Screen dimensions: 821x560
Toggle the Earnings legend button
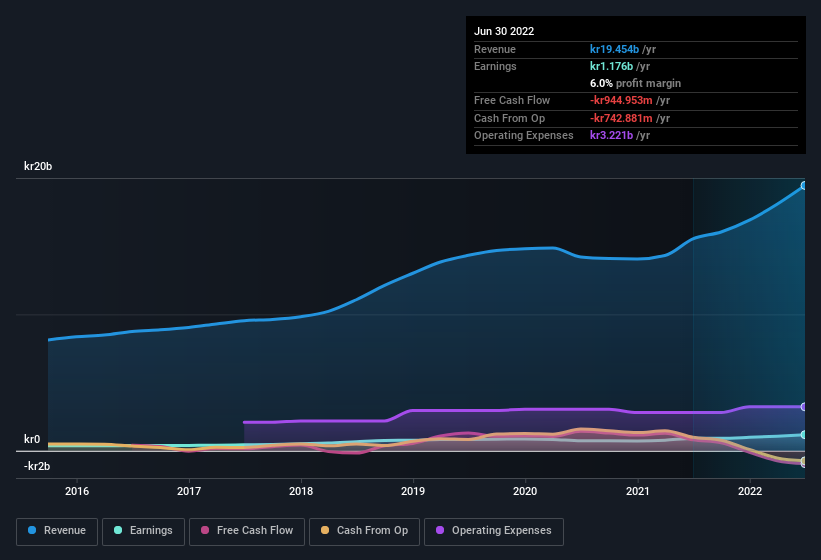click(143, 531)
